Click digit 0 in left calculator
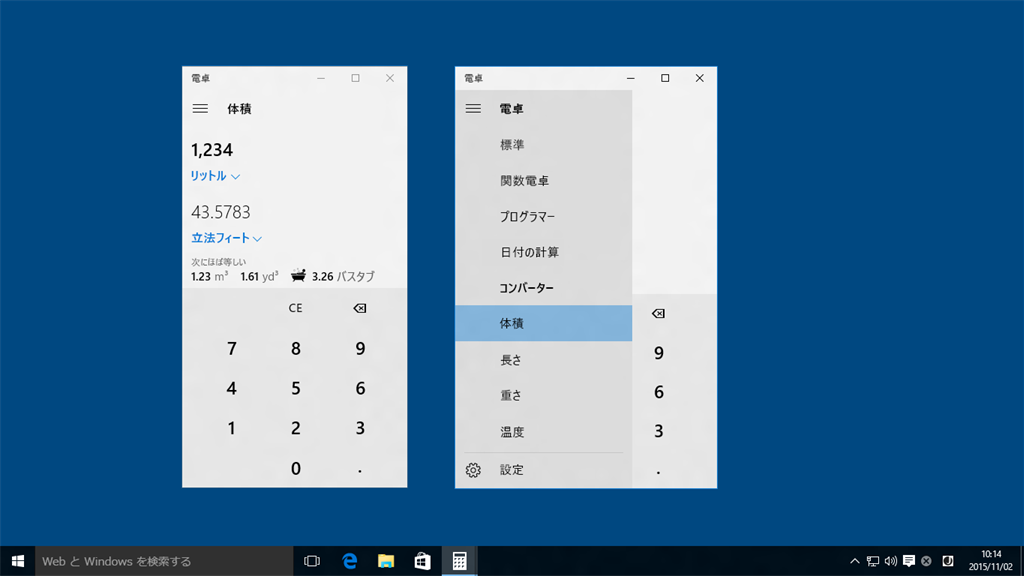Viewport: 1024px width, 576px height. (x=295, y=468)
